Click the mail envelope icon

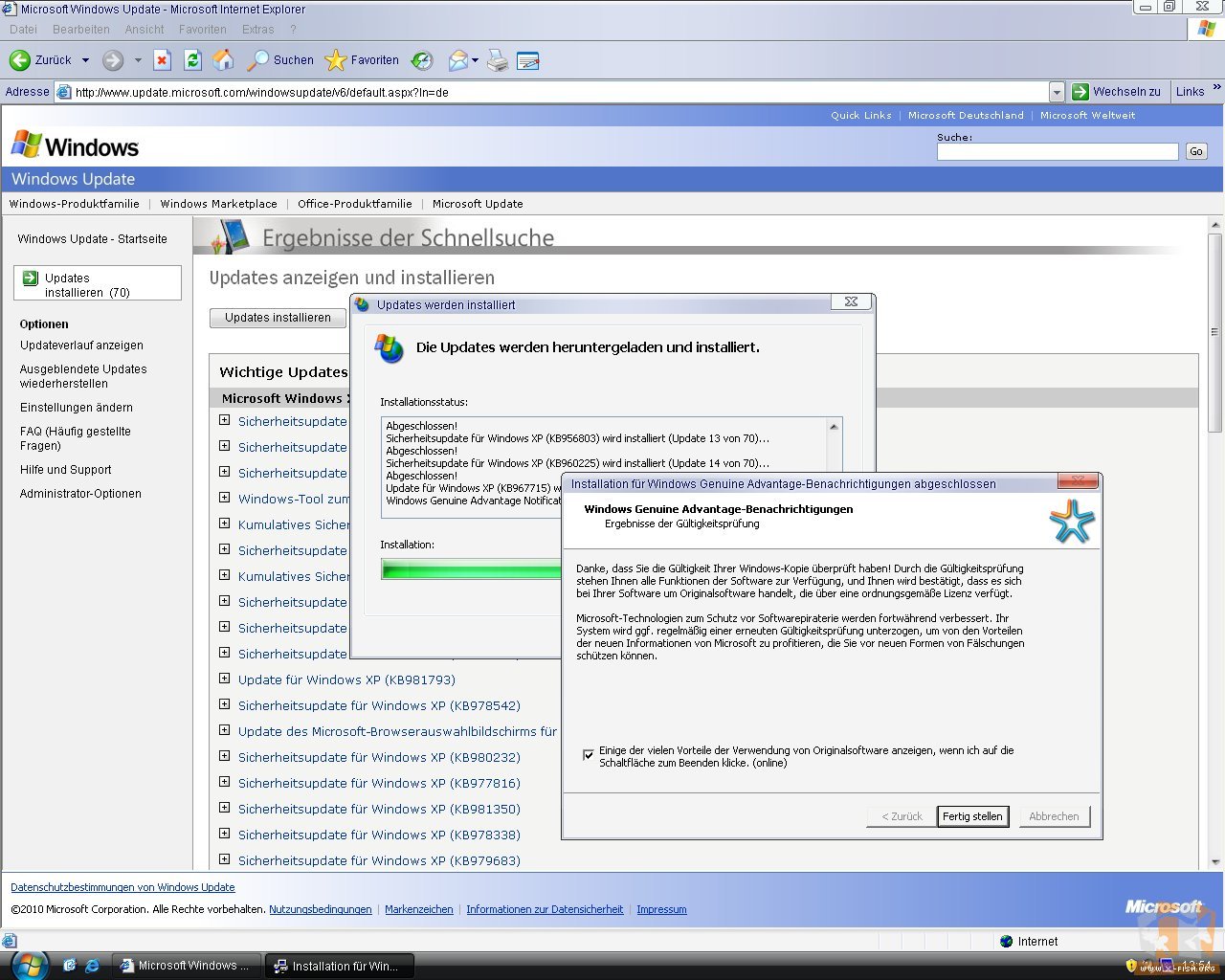tap(458, 60)
